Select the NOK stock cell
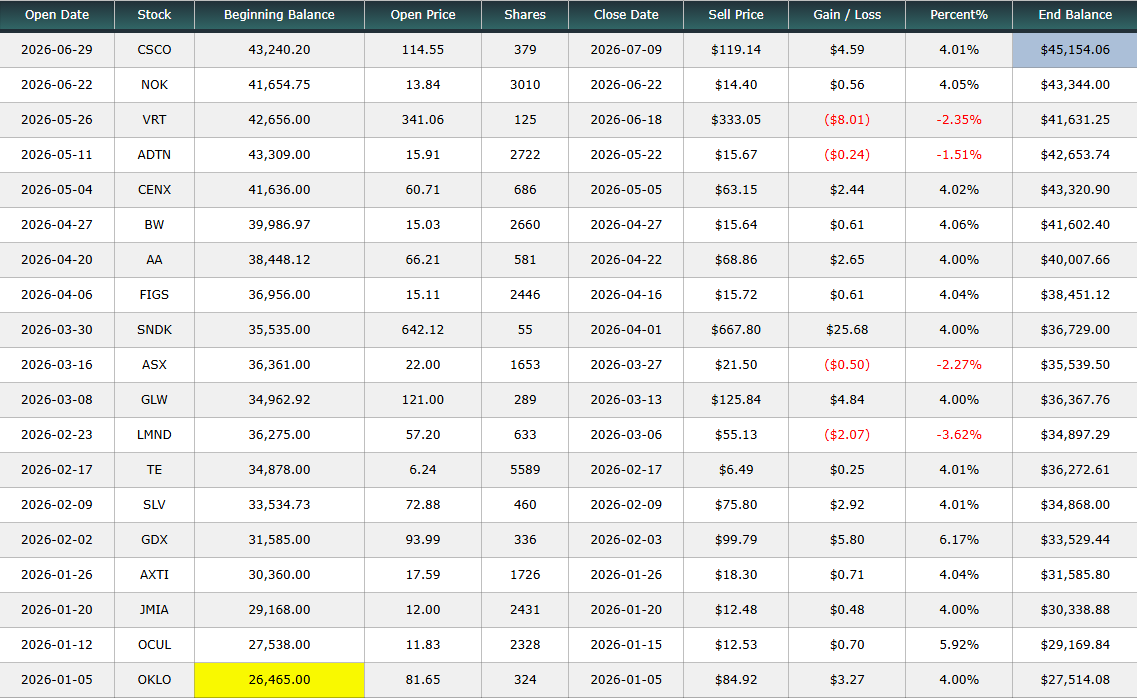The image size is (1137, 699). pyautogui.click(x=154, y=85)
